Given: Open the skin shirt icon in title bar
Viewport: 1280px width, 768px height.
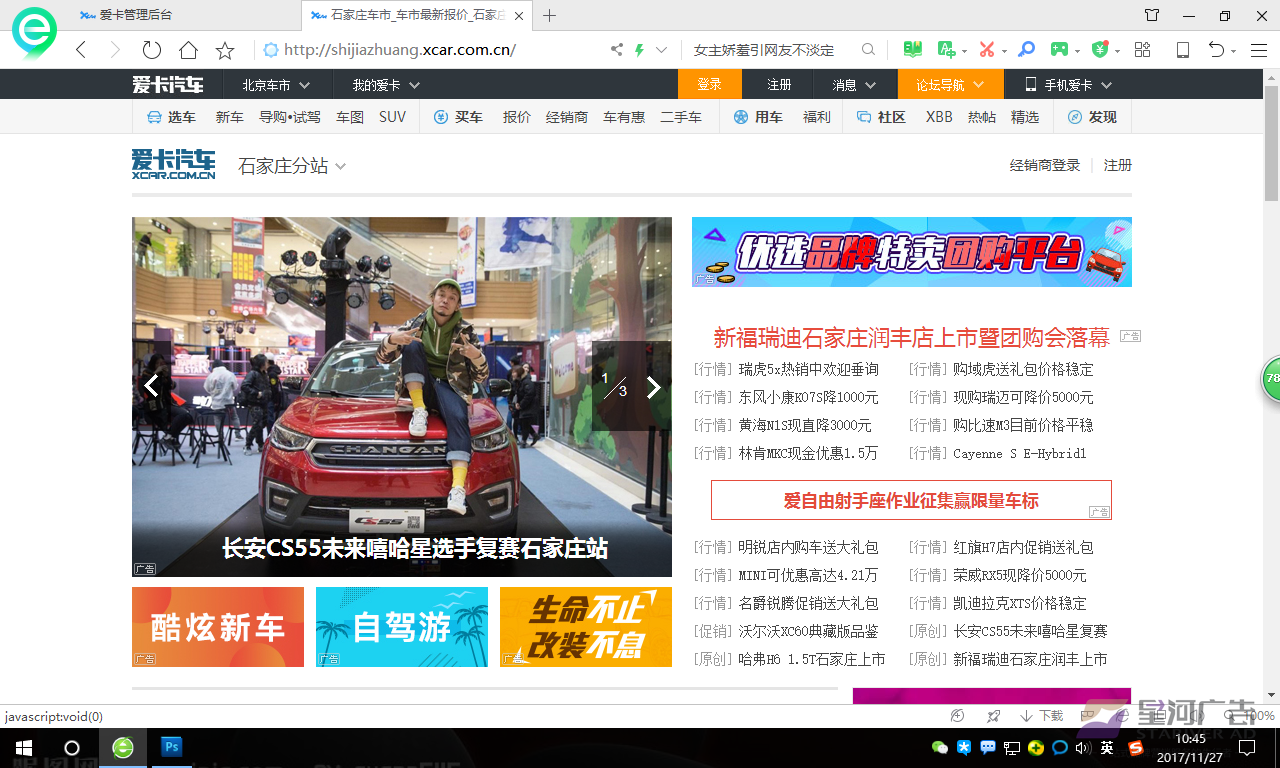Looking at the screenshot, I should 1152,15.
